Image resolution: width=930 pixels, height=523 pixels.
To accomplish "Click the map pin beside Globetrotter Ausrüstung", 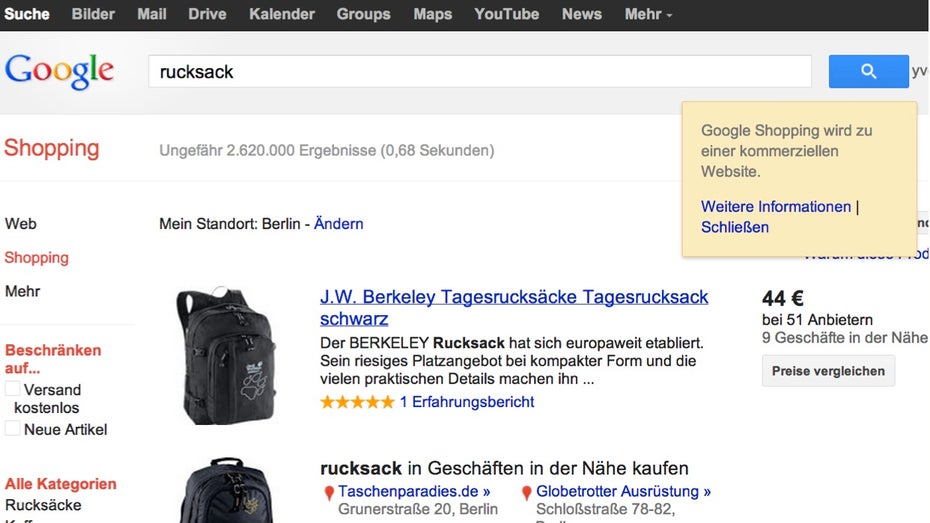I will pos(527,493).
